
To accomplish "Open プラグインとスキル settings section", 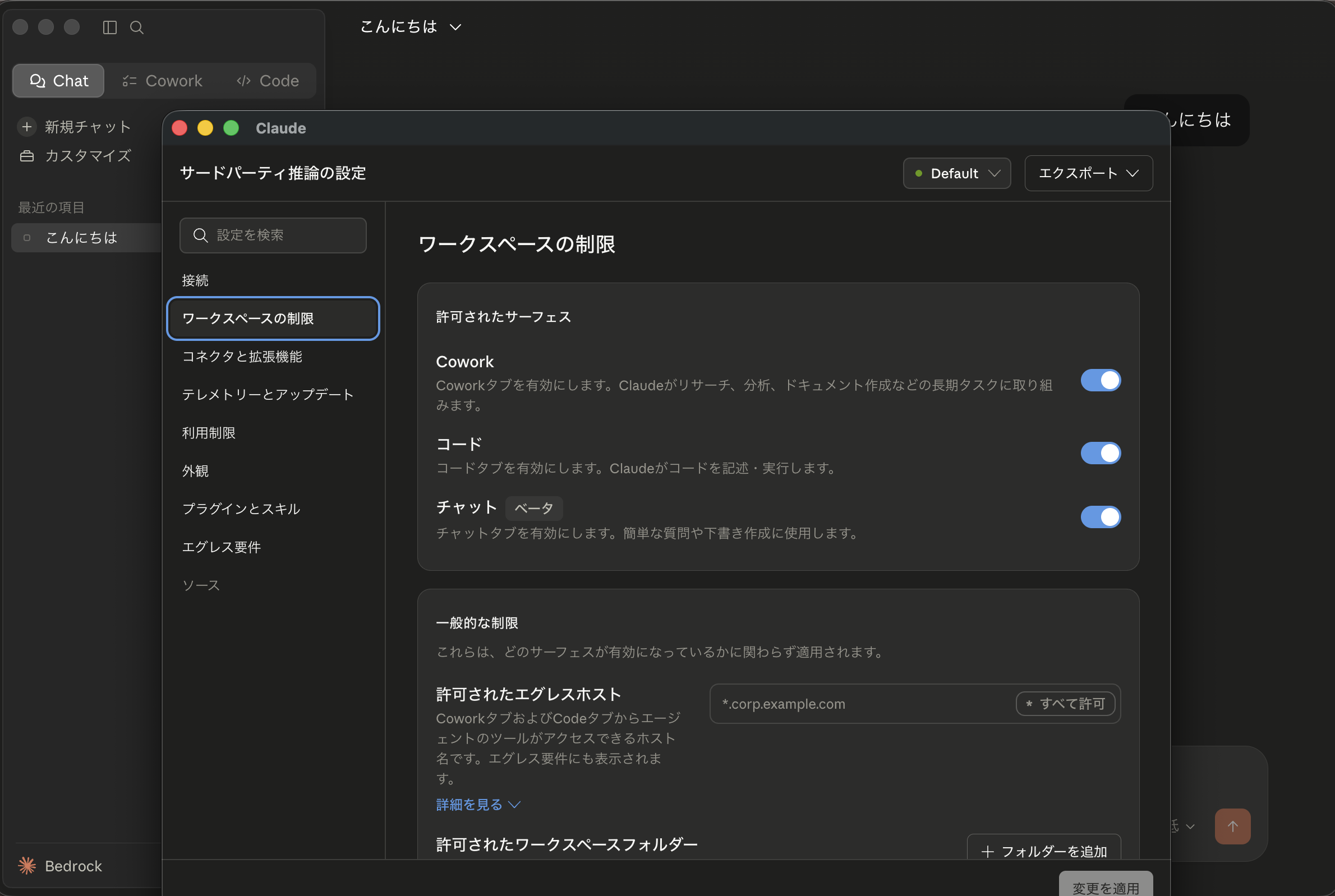I will tap(273, 509).
